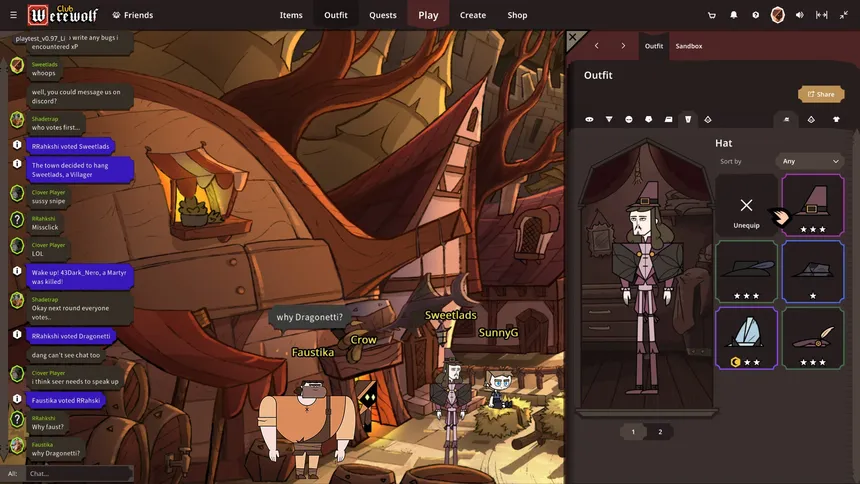This screenshot has width=860, height=484.
Task: Select the paper boat hat with coin
Action: (x=746, y=338)
